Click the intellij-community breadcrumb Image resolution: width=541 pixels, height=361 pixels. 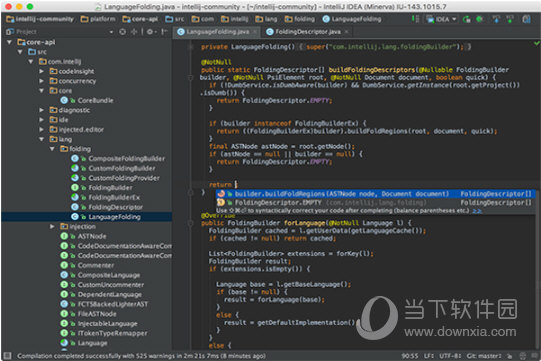pyautogui.click(x=40, y=19)
